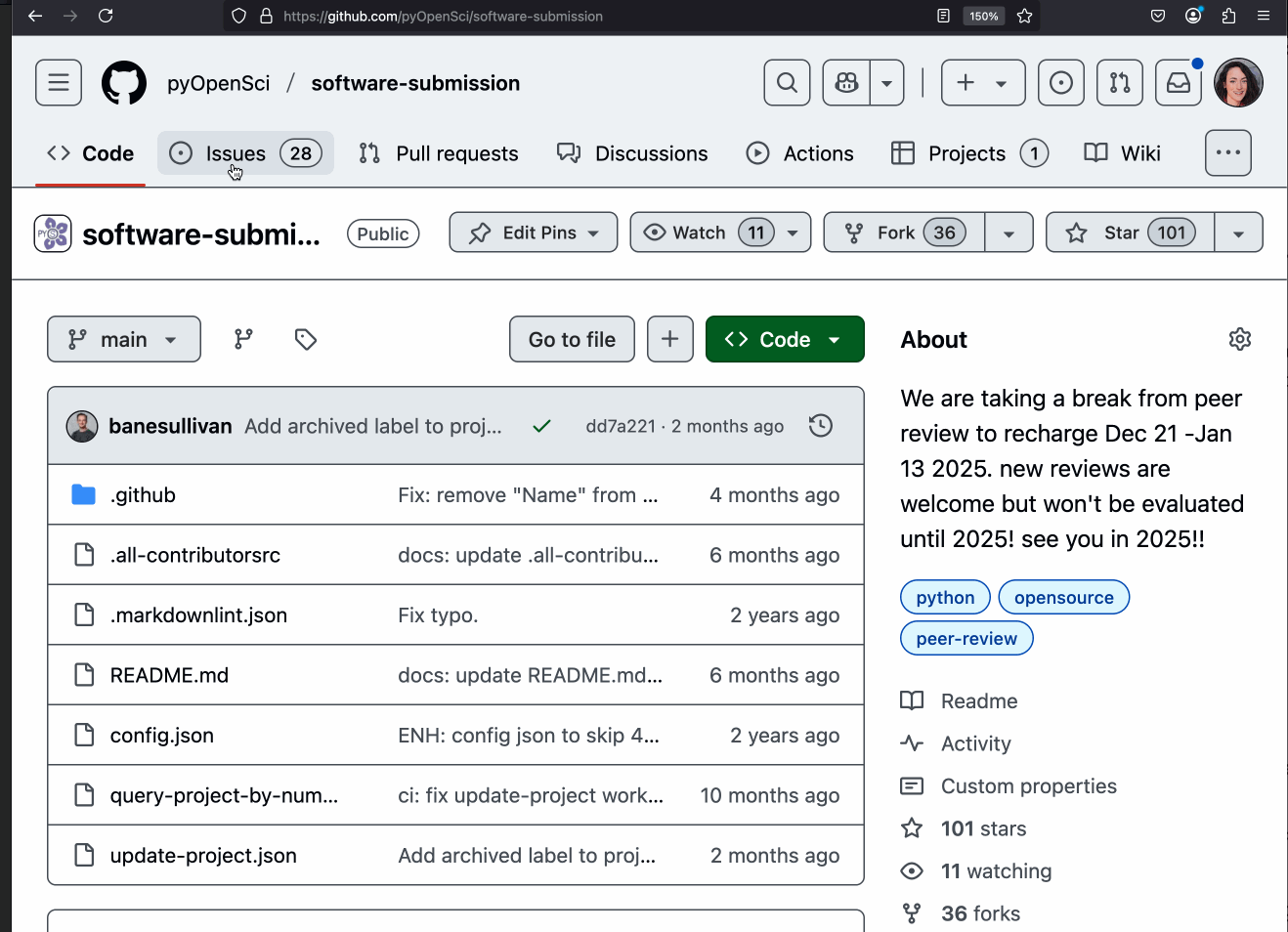Open the browser extensions puzzle icon
The width and height of the screenshot is (1288, 932).
click(x=1228, y=16)
